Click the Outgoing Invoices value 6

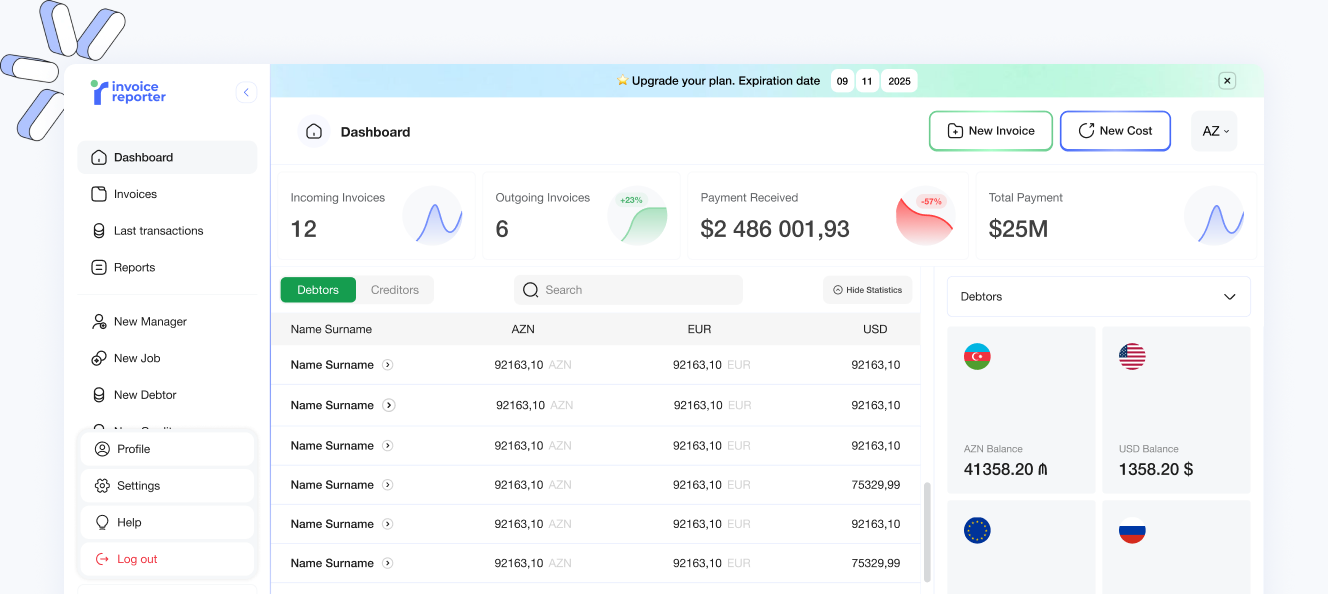coord(502,229)
